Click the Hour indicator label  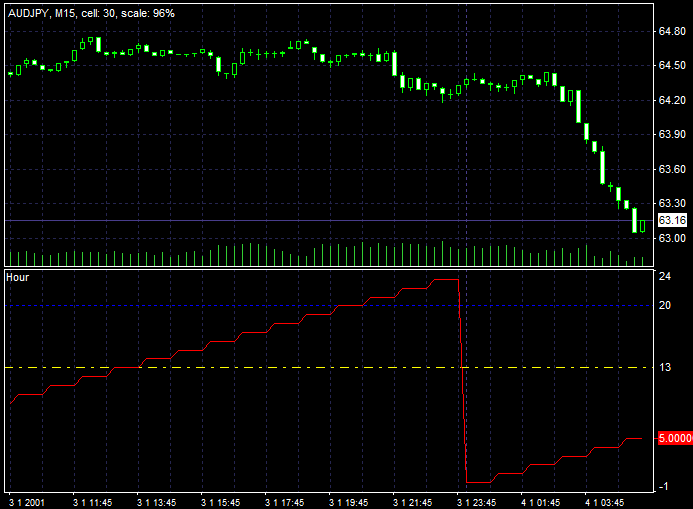click(x=18, y=277)
